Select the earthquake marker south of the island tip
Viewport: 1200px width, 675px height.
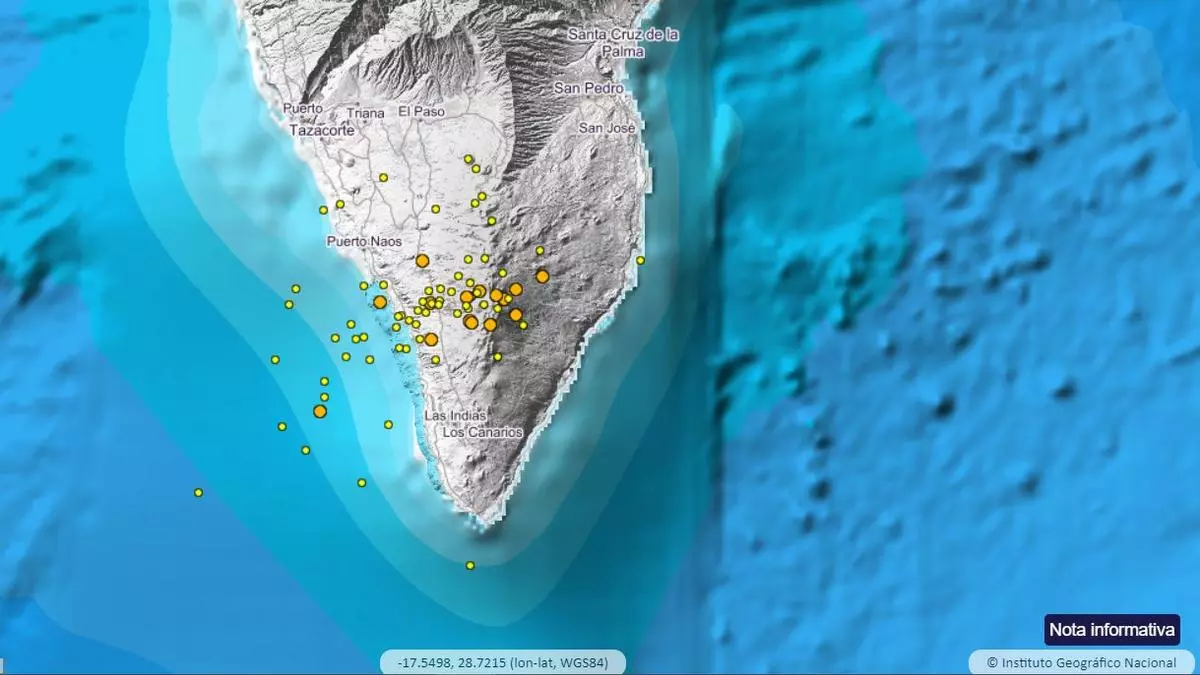(x=470, y=565)
